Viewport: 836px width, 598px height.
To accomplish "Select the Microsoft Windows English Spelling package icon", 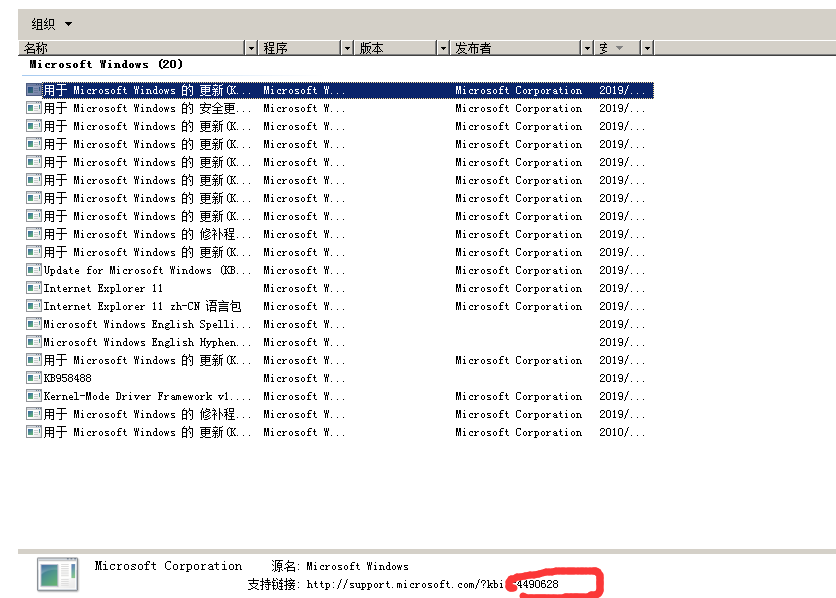I will 34,324.
